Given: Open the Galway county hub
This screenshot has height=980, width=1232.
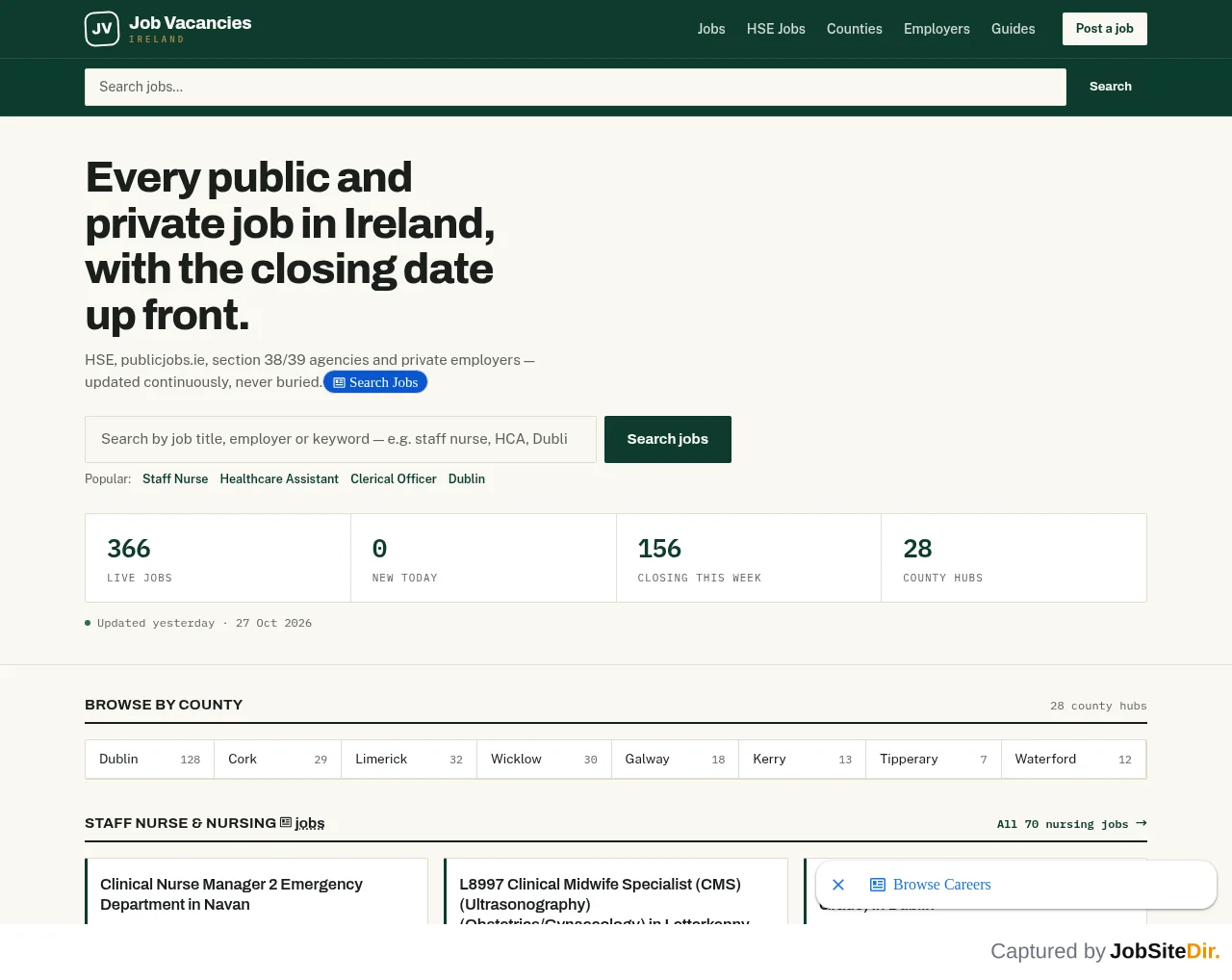Looking at the screenshot, I should (x=675, y=760).
